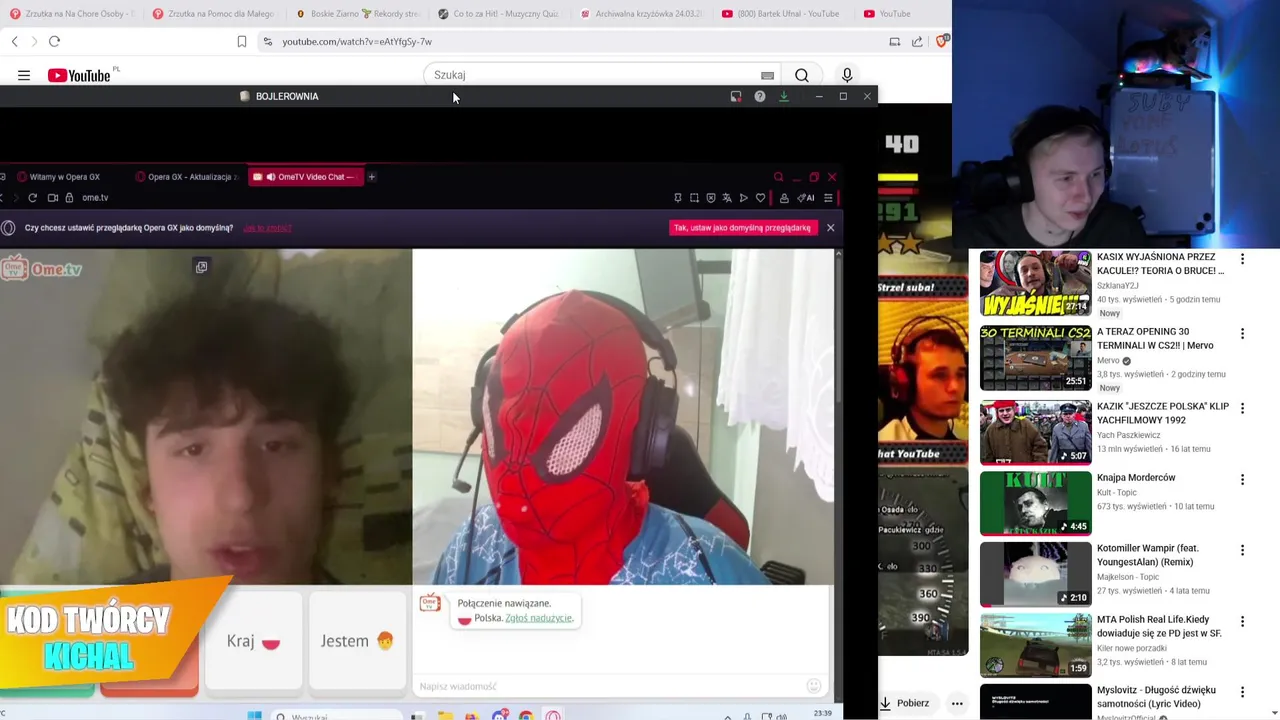Click the copy icon on the OmeTV stranger video
Image resolution: width=1280 pixels, height=720 pixels.
[201, 267]
